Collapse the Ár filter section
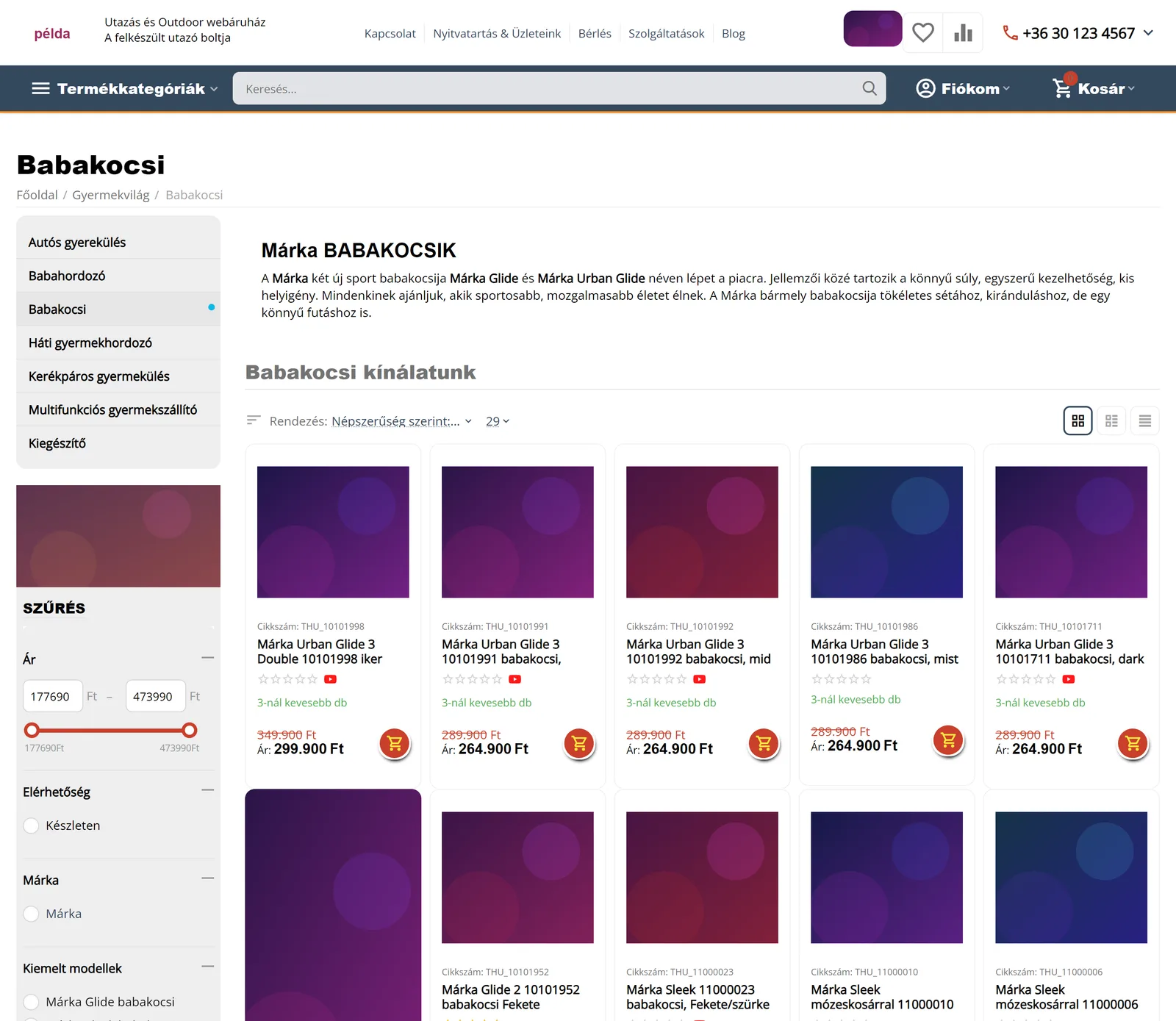Viewport: 1176px width, 1021px height. click(x=208, y=658)
